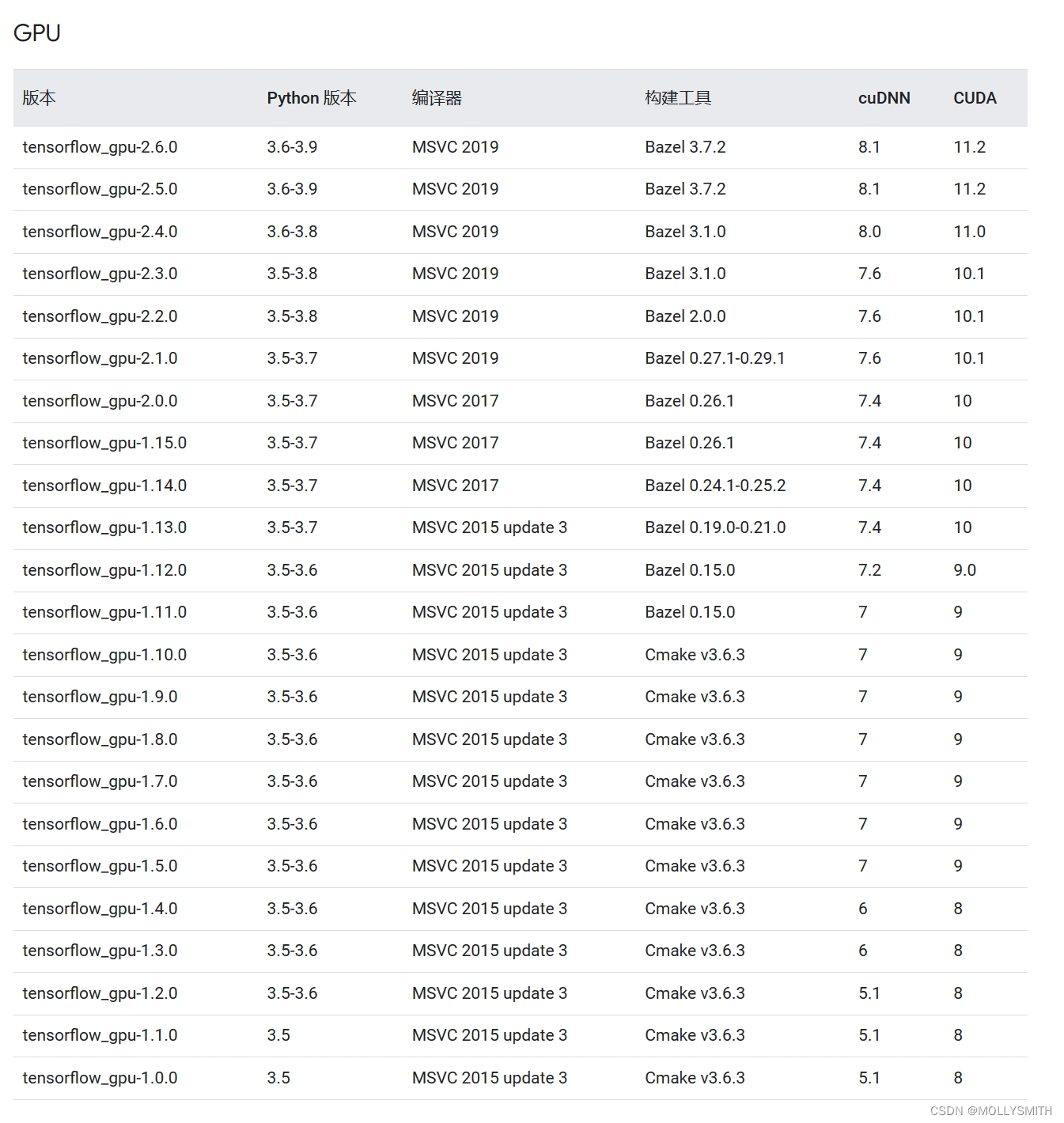Select the tensorflow_gpu-2.3.0 cell
The width and height of the screenshot is (1064, 1123).
click(x=100, y=274)
